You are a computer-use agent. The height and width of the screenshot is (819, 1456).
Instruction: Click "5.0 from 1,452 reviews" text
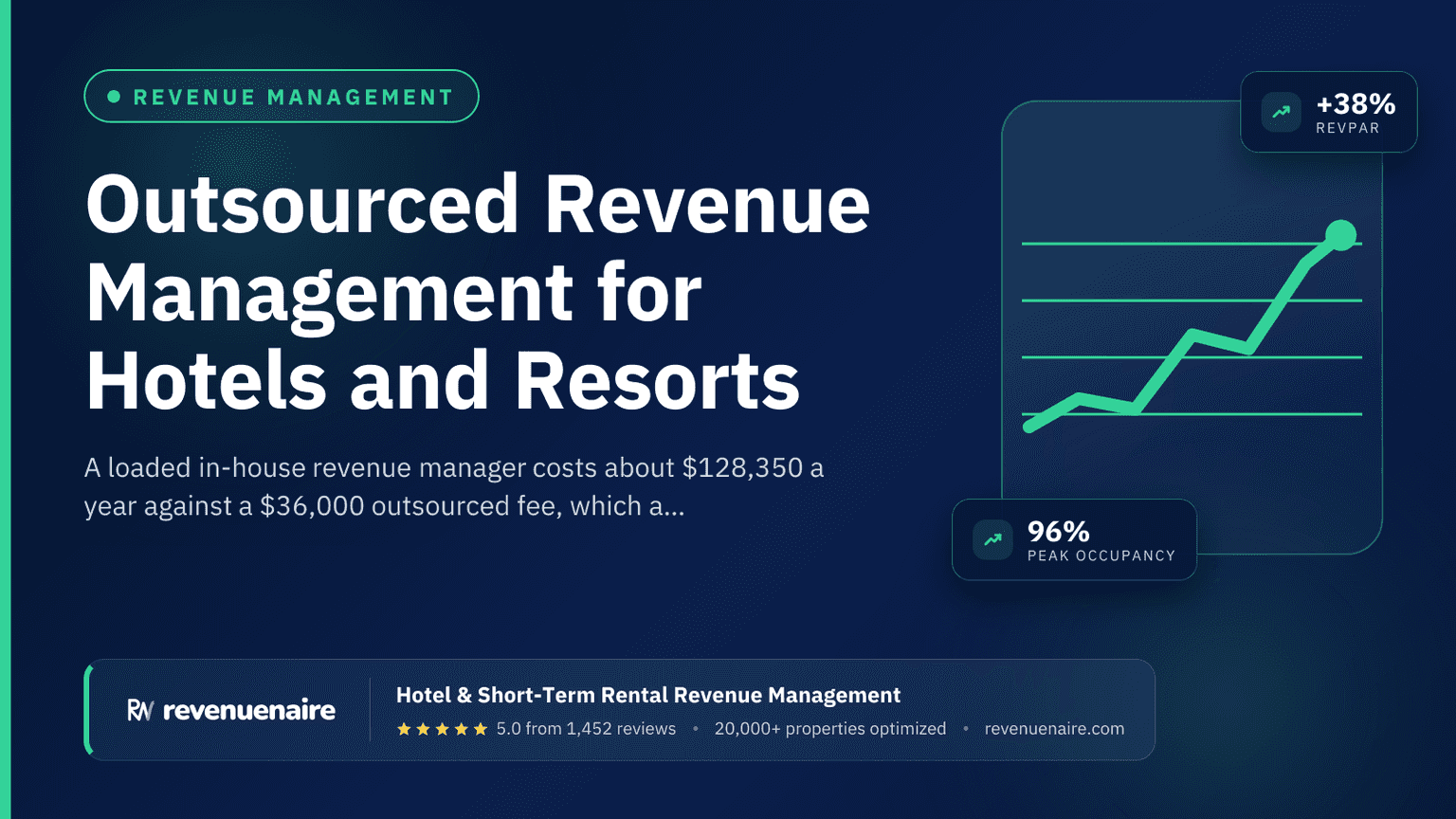point(586,729)
